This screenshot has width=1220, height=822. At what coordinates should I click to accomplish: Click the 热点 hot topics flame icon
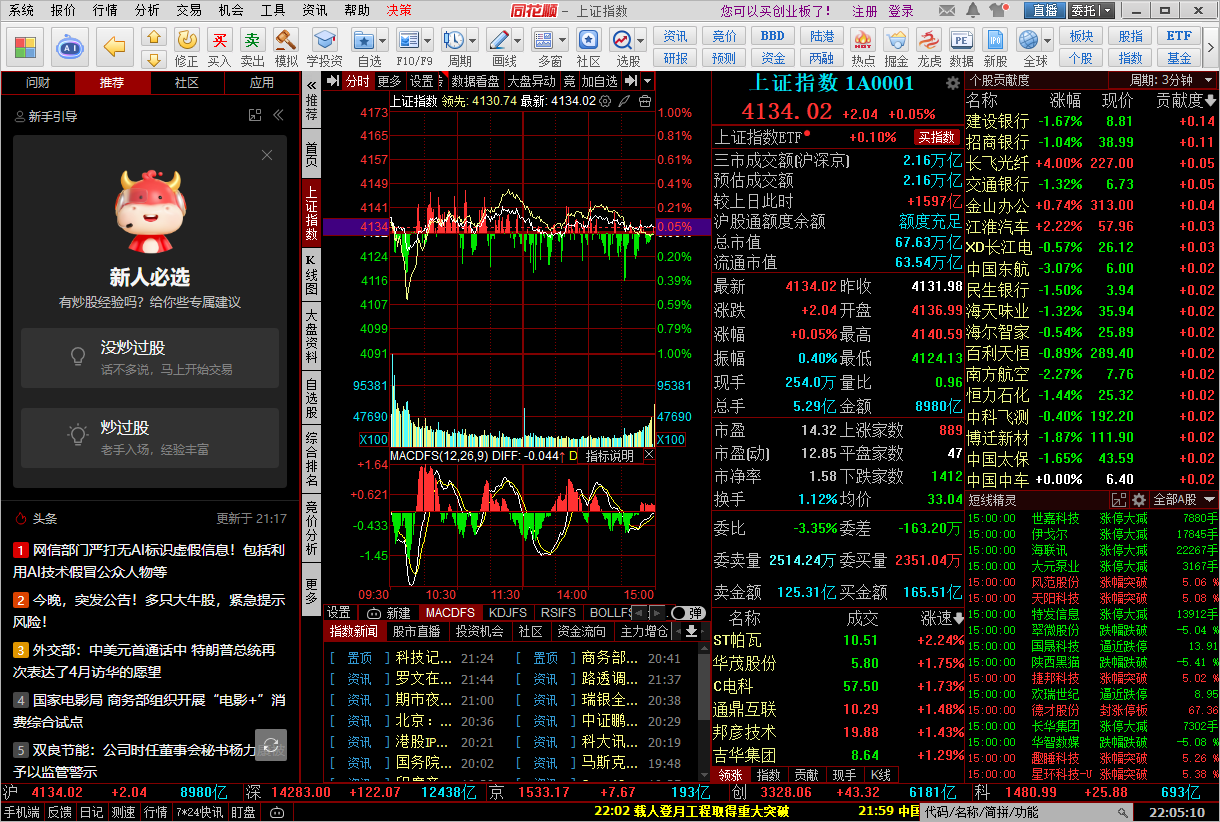point(863,46)
